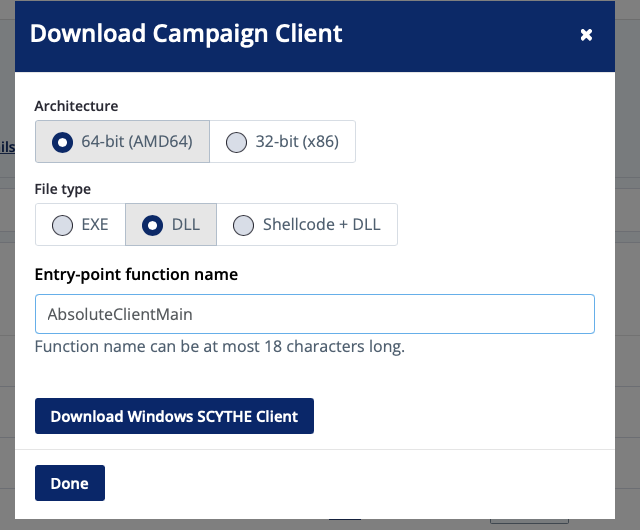Choose Shellcode + DLL file type
This screenshot has height=530, width=640.
307,225
